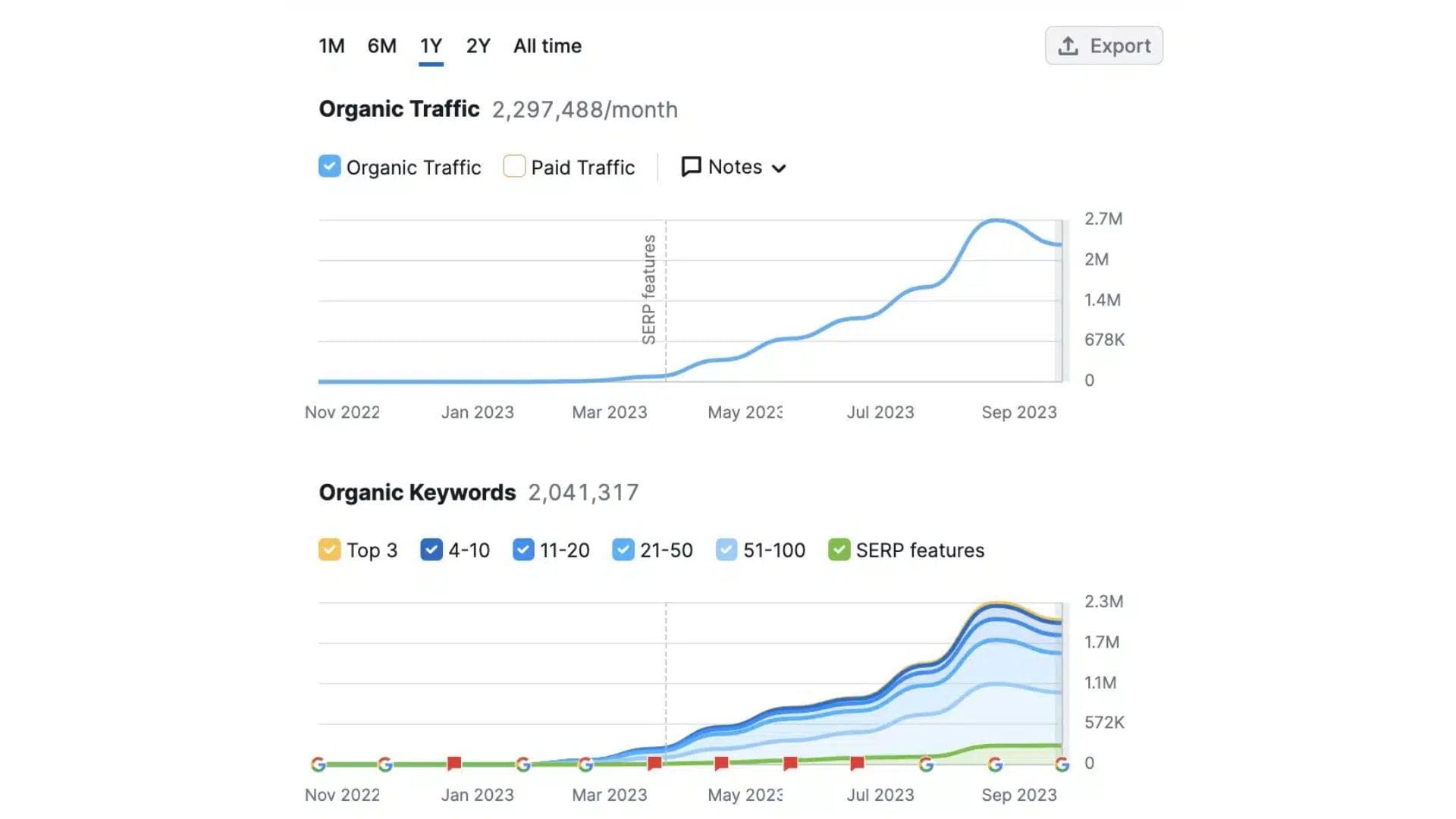Toggle the Top 3 keywords checkbox
This screenshot has height=819, width=1456.
coord(329,549)
